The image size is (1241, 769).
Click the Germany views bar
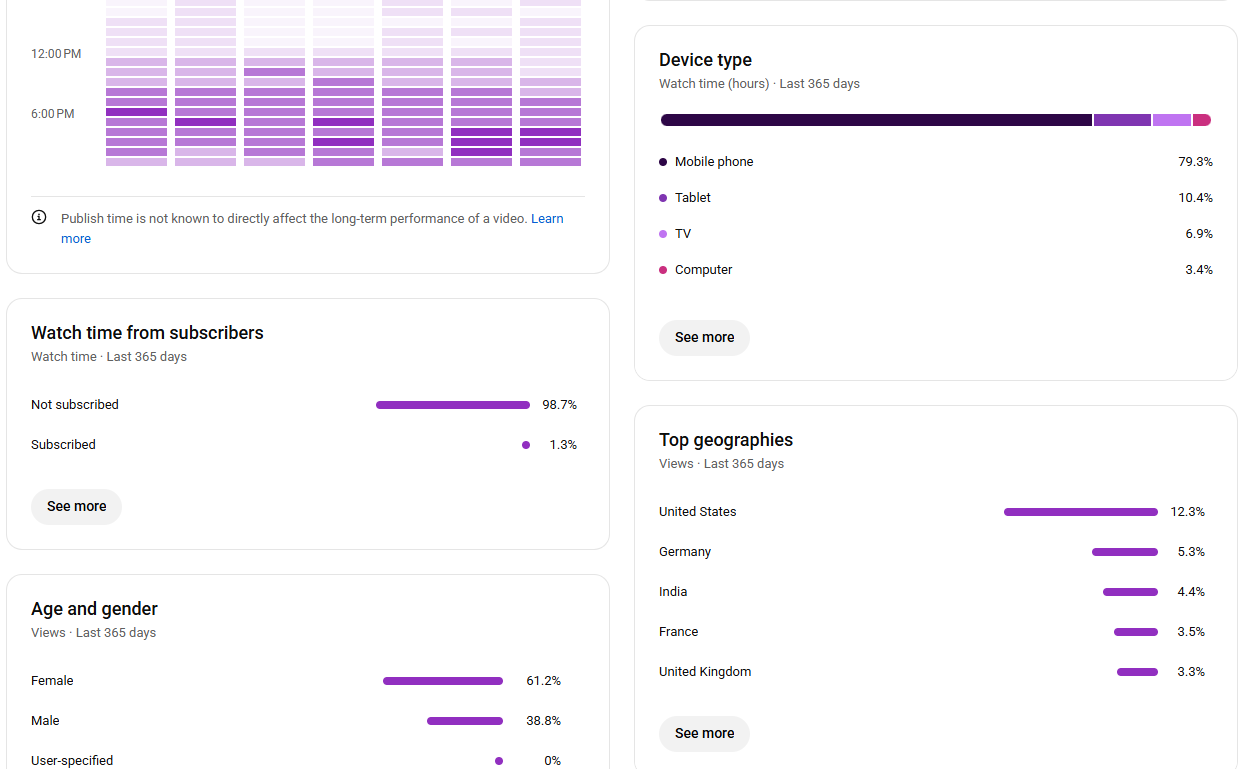click(1125, 552)
